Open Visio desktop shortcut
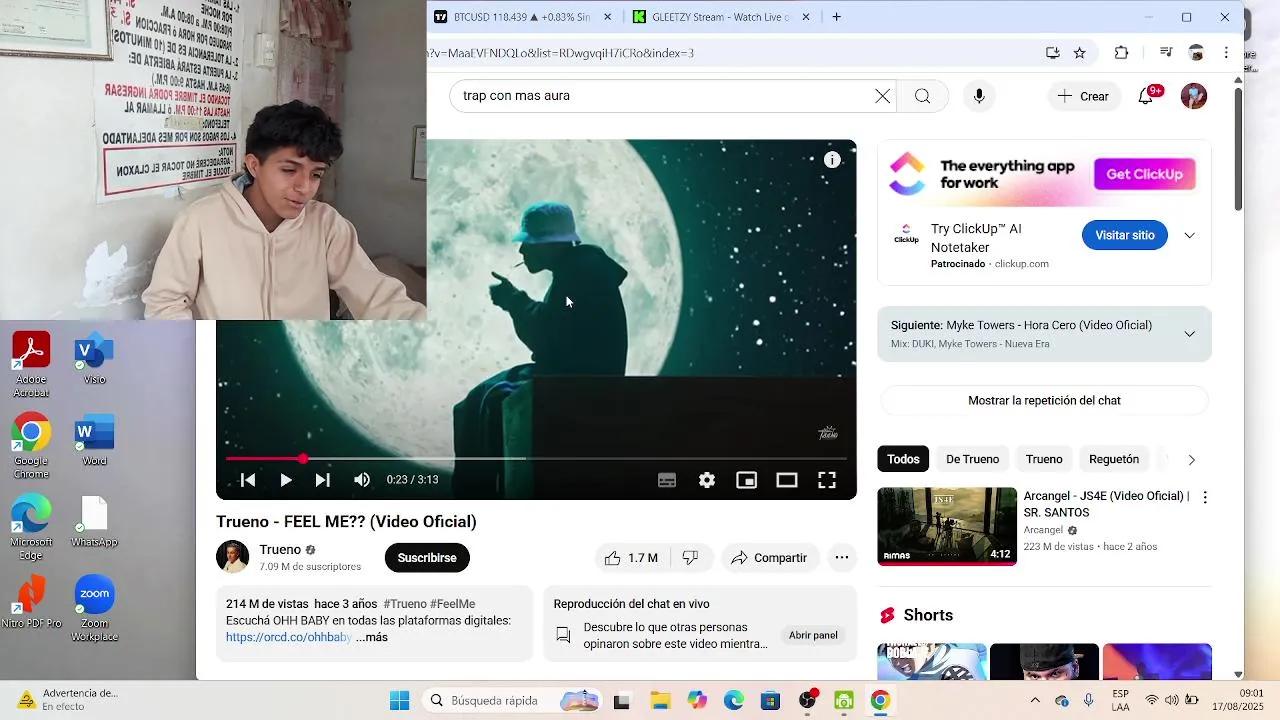The height and width of the screenshot is (720, 1280). click(94, 359)
